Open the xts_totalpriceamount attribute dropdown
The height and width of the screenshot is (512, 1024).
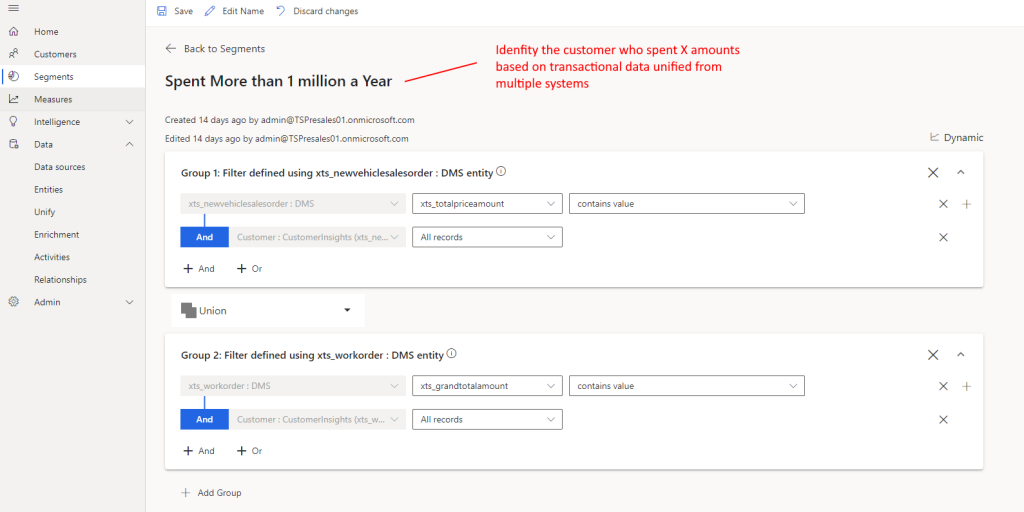click(487, 204)
